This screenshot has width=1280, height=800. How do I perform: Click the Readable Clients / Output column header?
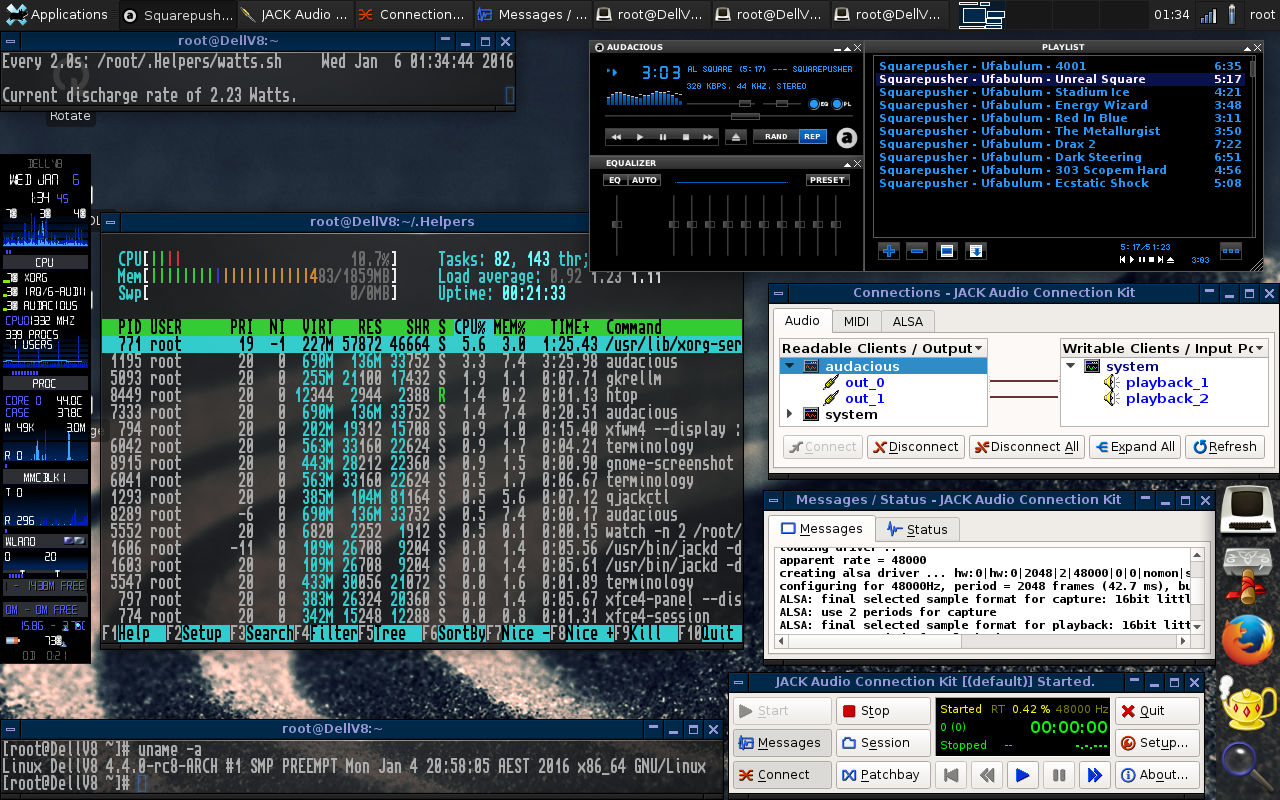click(884, 348)
